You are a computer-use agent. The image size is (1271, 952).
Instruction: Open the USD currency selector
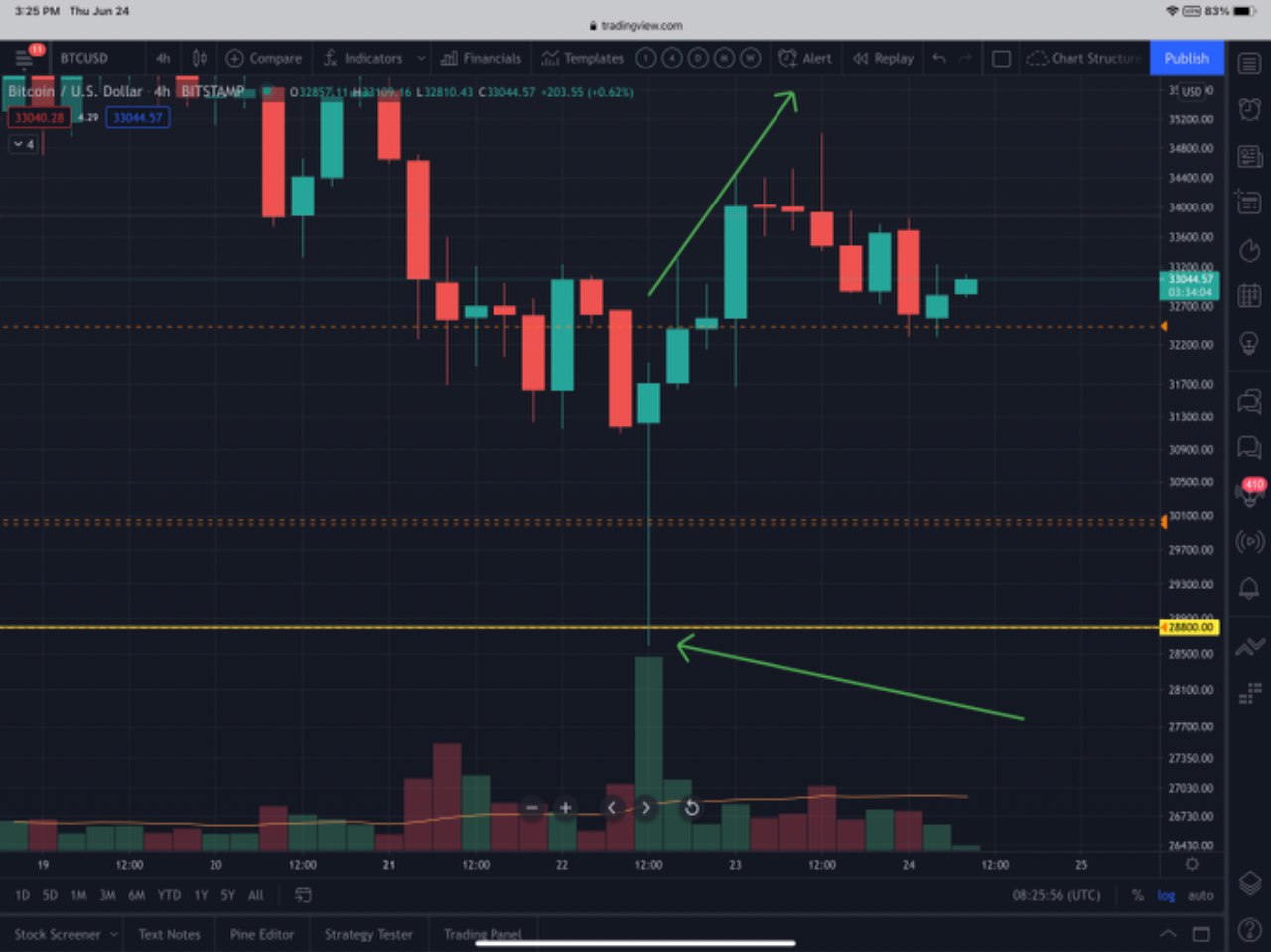pos(1192,91)
